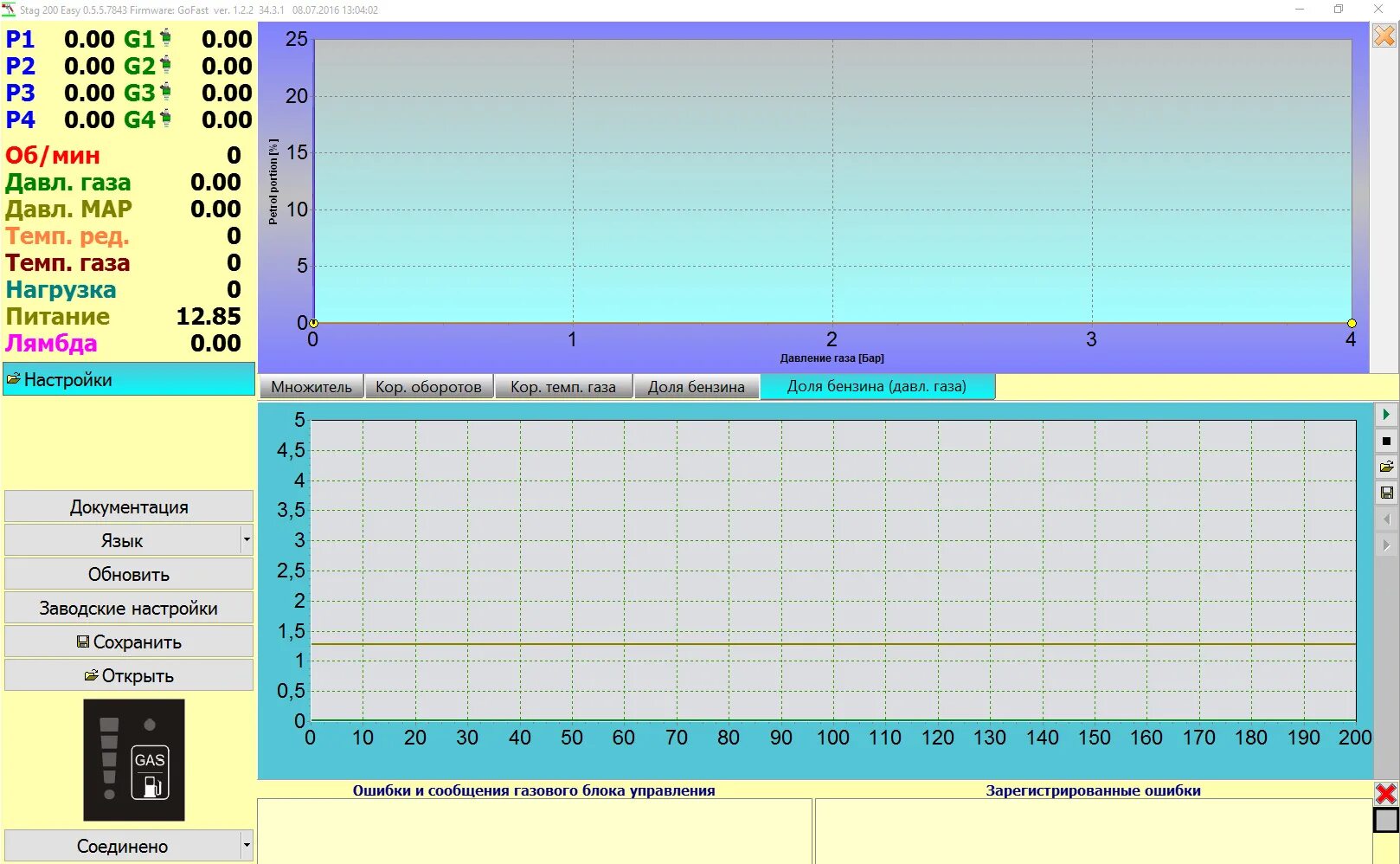Click the fuel switch status LED
The height and width of the screenshot is (864, 1400).
pyautogui.click(x=150, y=725)
